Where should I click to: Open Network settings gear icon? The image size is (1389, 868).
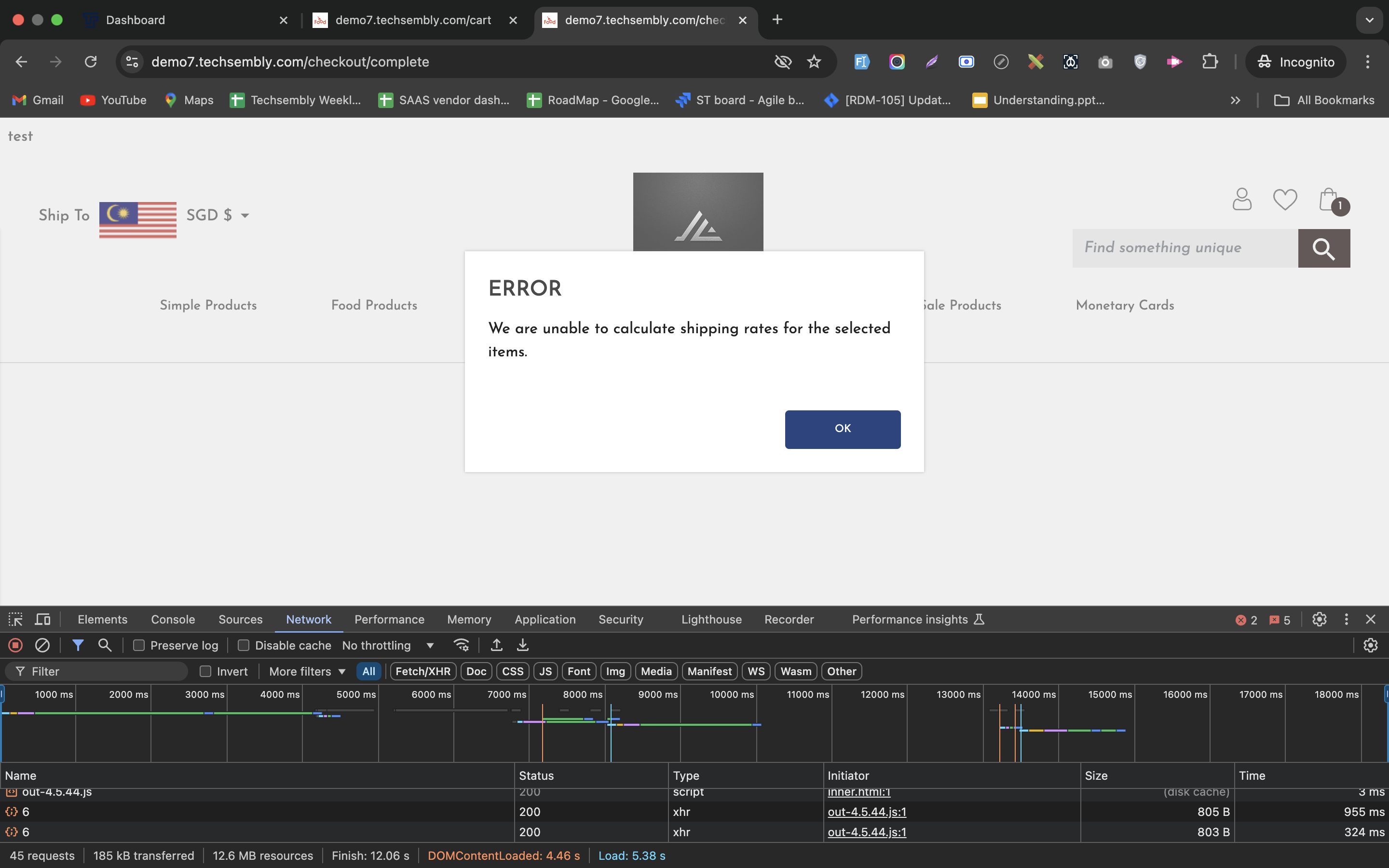pos(1371,645)
